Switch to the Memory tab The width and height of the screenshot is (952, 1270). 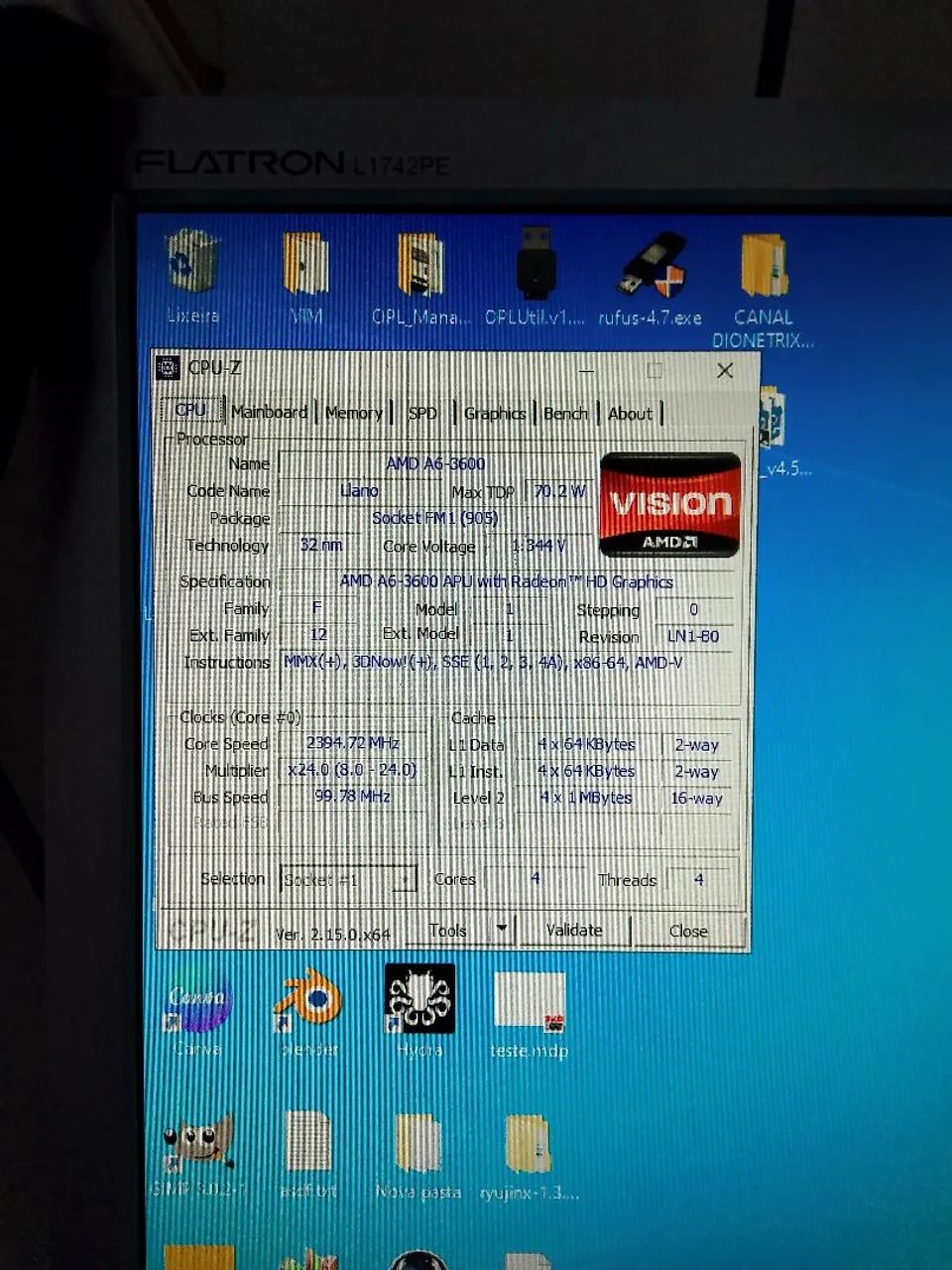[x=353, y=413]
